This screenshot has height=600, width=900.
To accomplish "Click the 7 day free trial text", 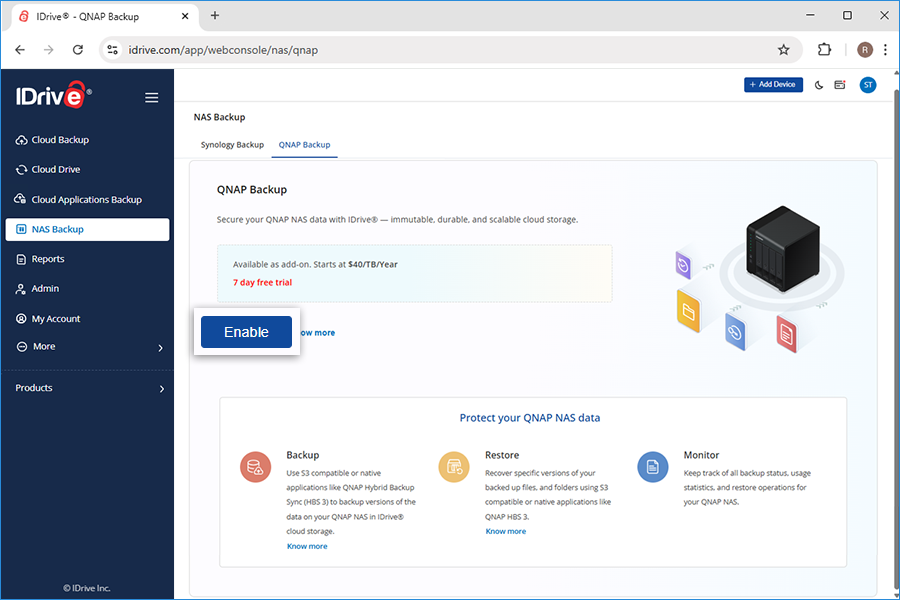I will (x=262, y=282).
